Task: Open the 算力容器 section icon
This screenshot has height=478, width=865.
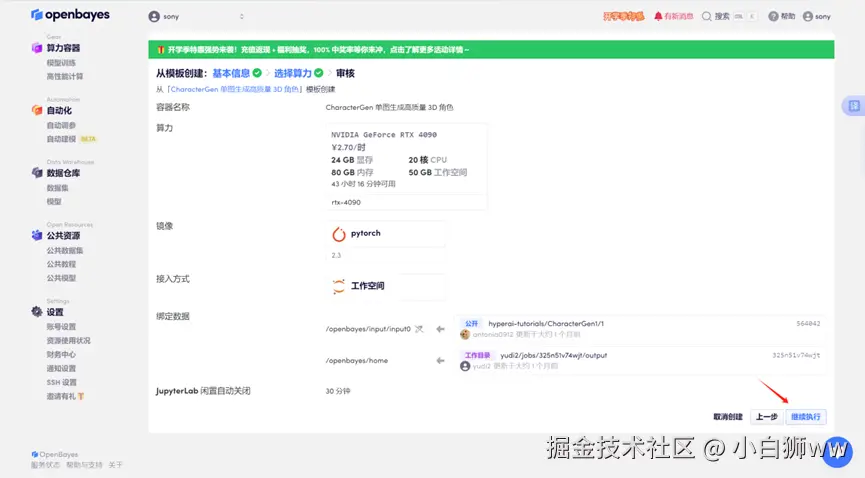Action: (37, 48)
